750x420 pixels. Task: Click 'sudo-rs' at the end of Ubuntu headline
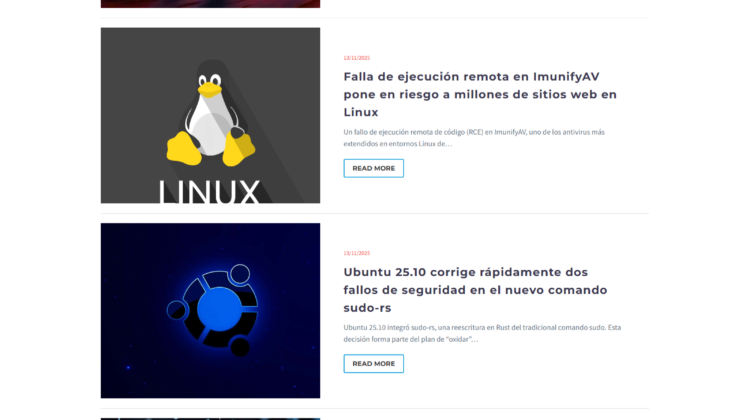(367, 308)
